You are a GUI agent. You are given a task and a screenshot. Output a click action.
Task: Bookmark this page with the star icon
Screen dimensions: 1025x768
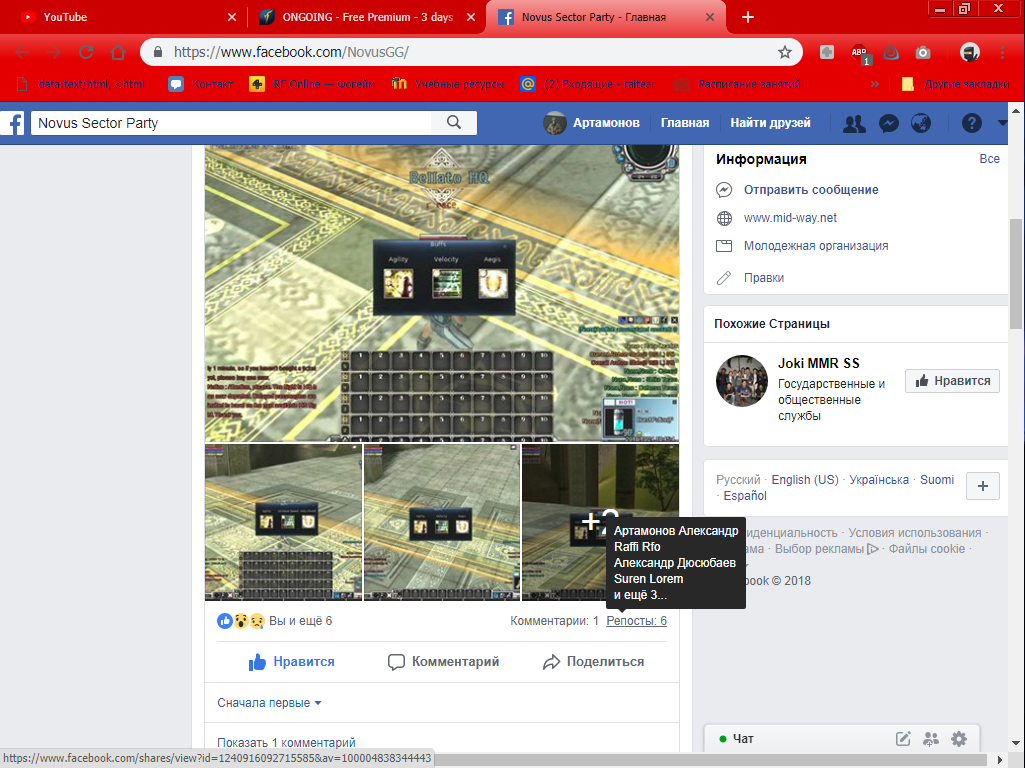pos(785,52)
